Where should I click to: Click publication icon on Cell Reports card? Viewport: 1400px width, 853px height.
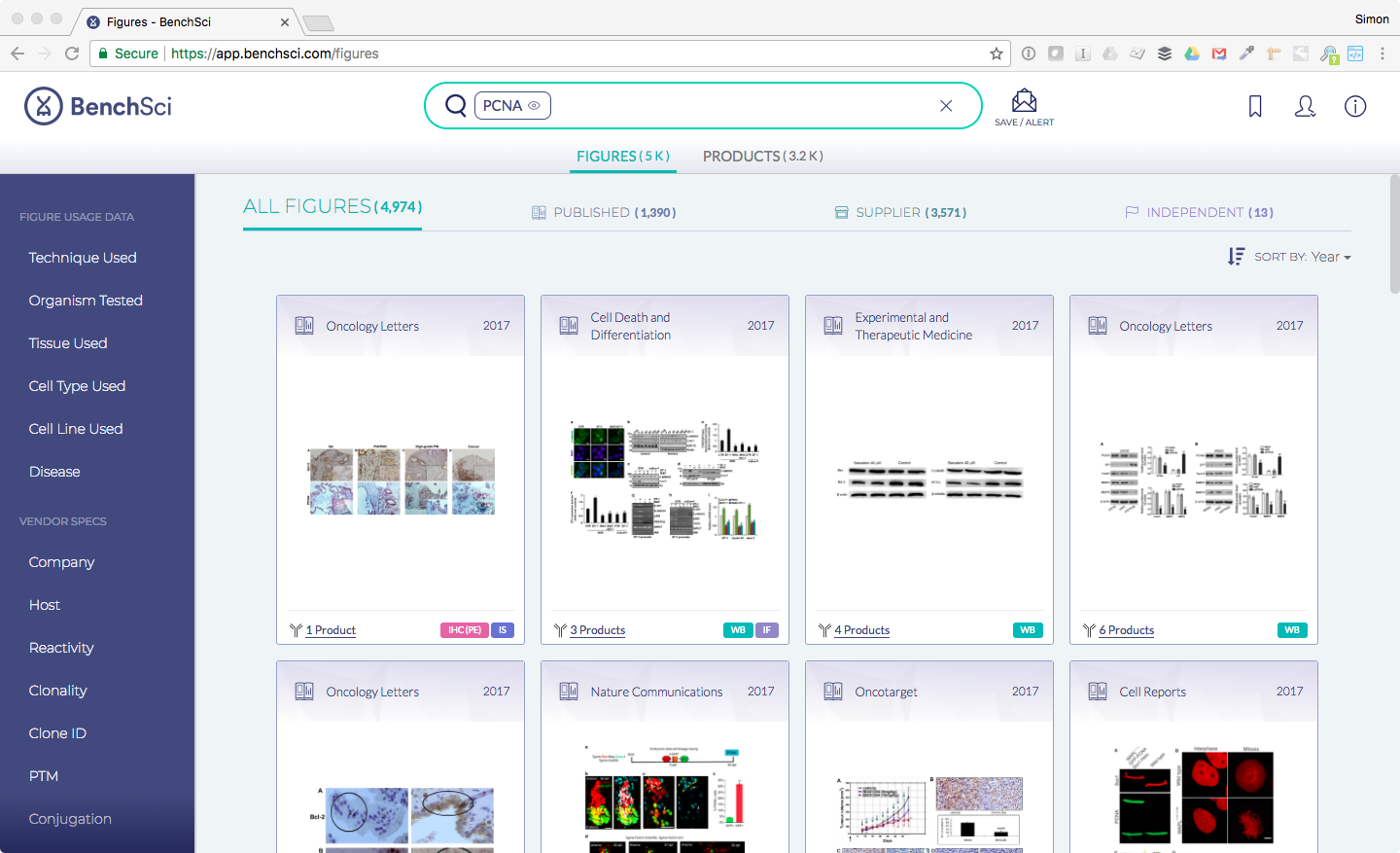click(x=1098, y=692)
